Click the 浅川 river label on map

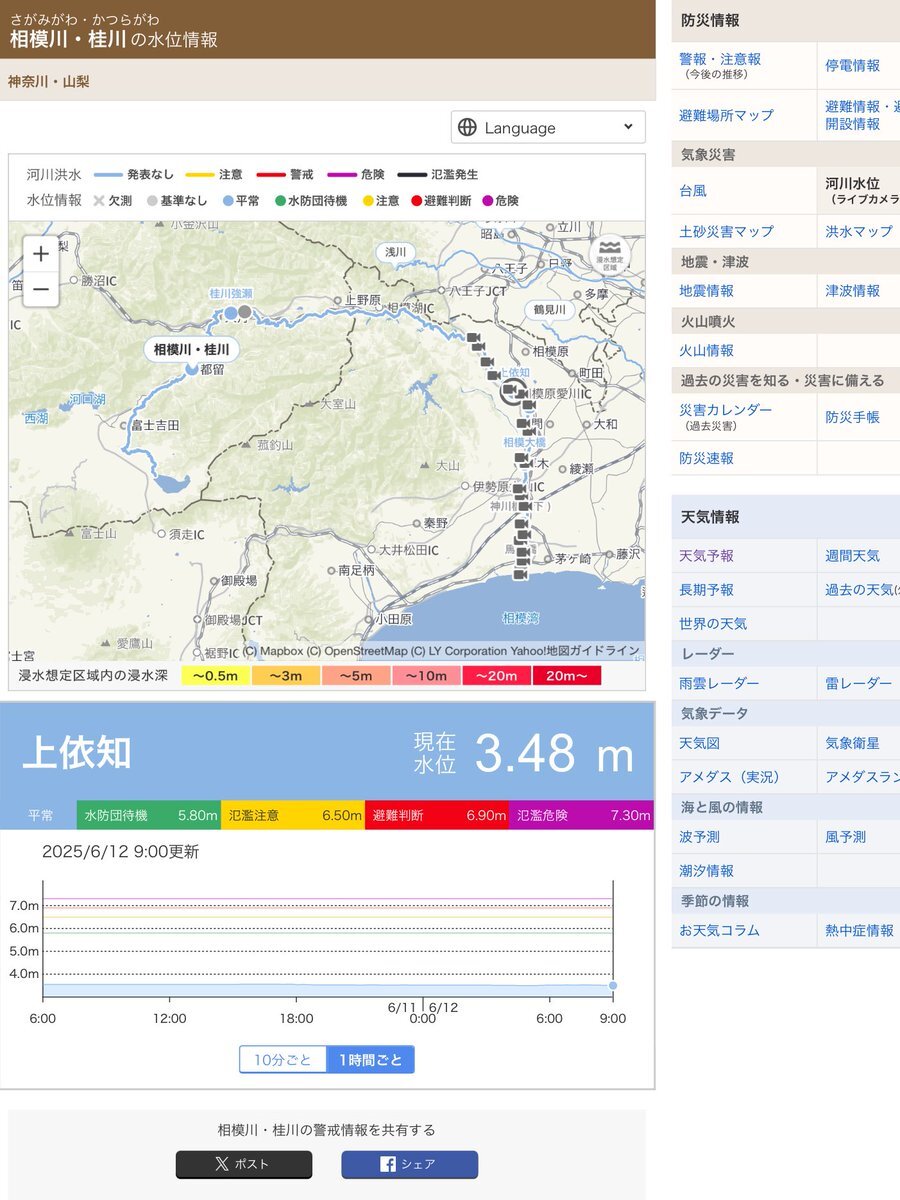pyautogui.click(x=397, y=252)
